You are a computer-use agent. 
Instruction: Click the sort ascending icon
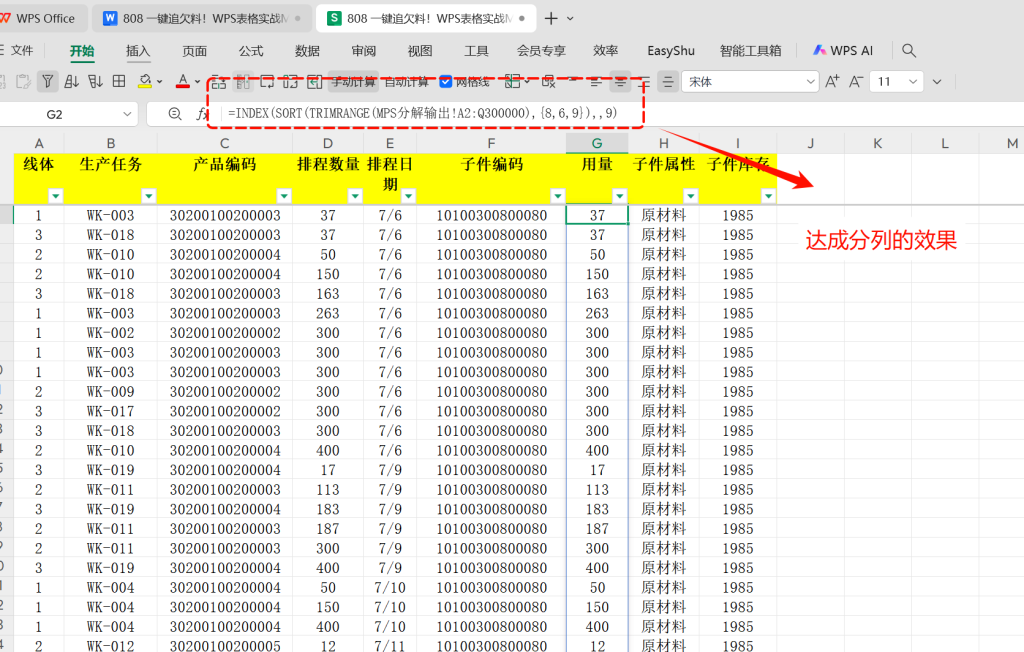coord(72,82)
